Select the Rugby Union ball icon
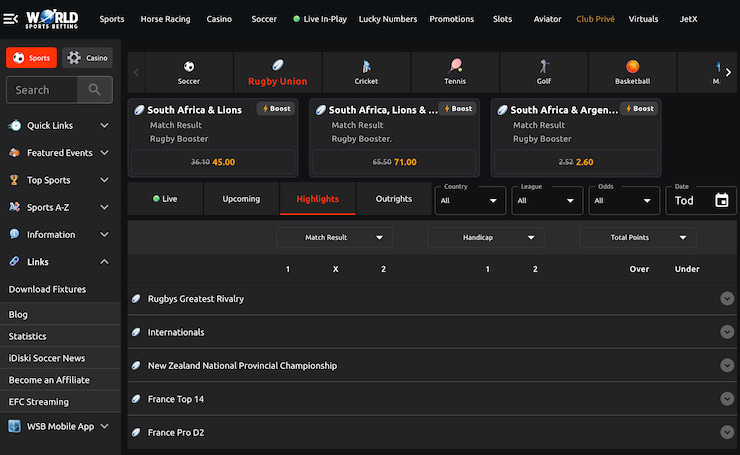The image size is (740, 455). 278,65
